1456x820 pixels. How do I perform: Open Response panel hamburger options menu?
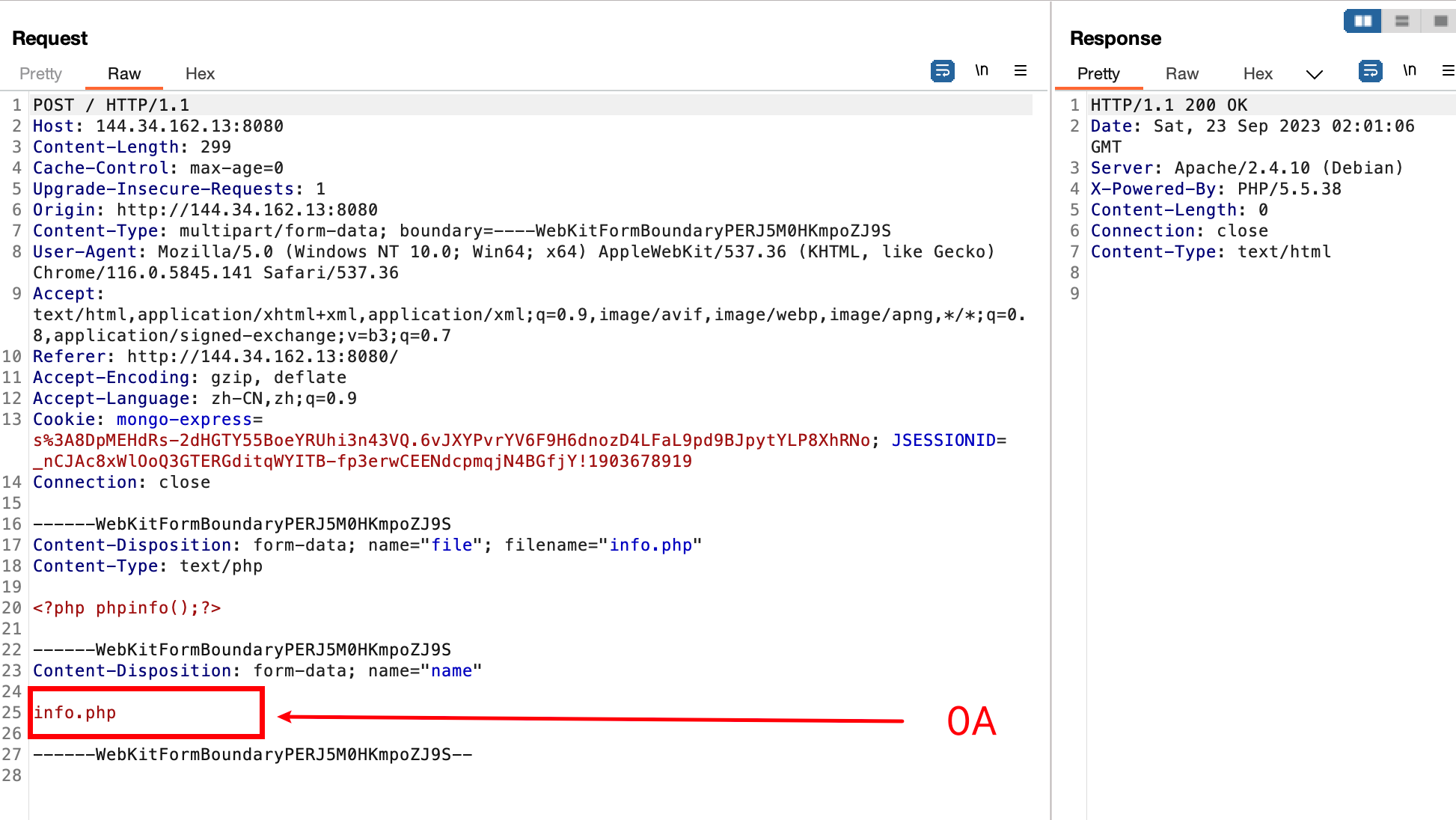(1448, 71)
